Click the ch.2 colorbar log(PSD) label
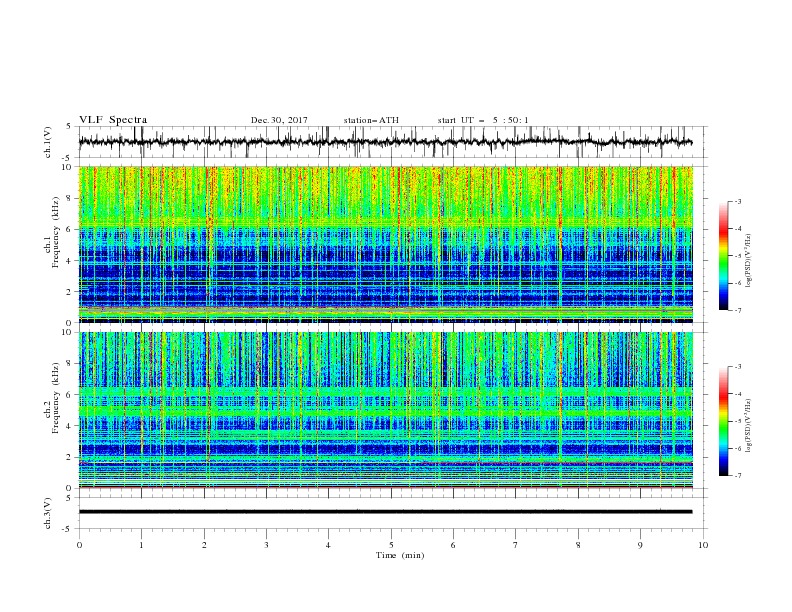The width and height of the screenshot is (792, 612). (748, 425)
